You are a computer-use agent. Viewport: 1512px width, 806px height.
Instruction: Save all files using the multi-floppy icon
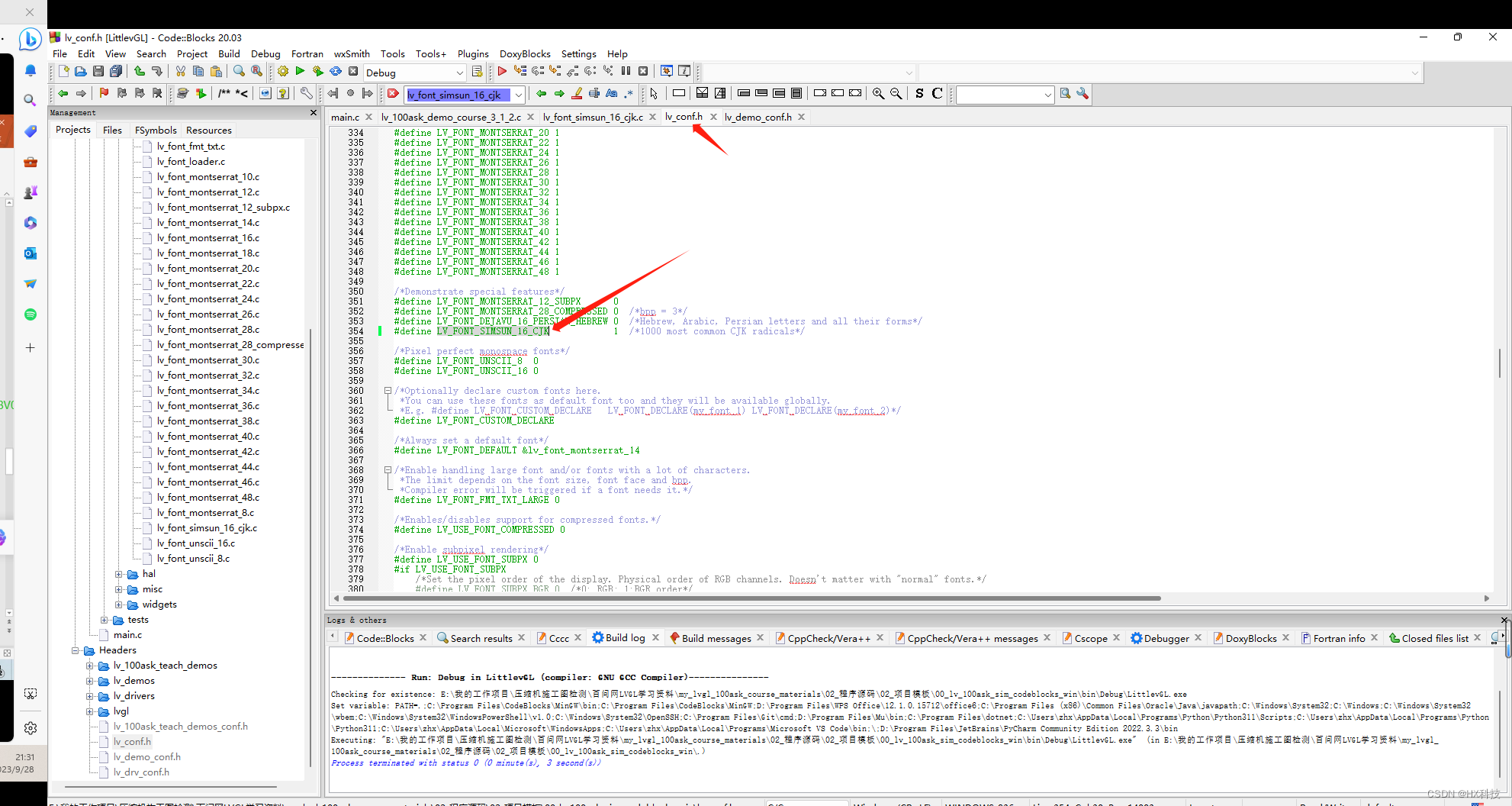click(116, 72)
